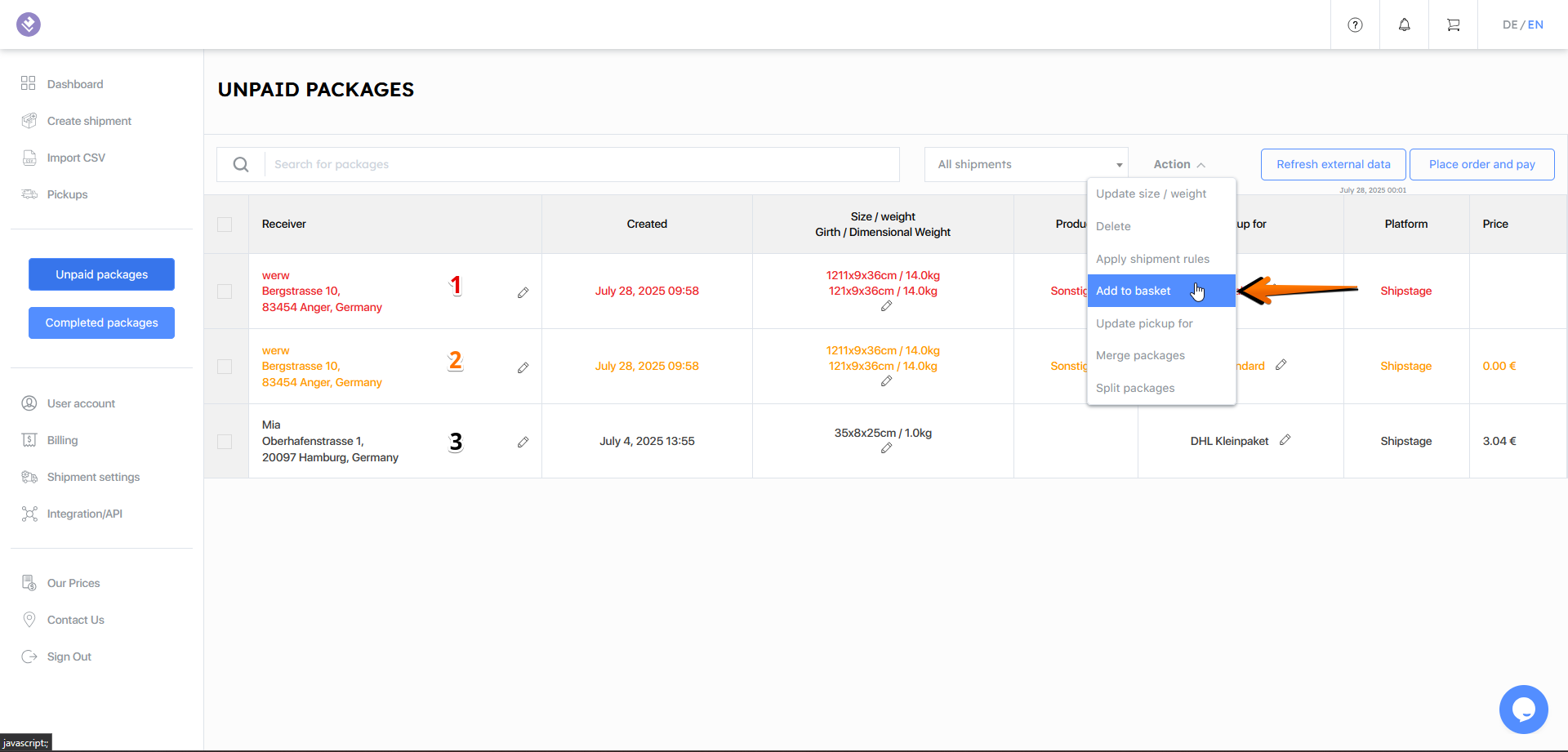Collapse the Action dropdown menu

(x=1178, y=164)
